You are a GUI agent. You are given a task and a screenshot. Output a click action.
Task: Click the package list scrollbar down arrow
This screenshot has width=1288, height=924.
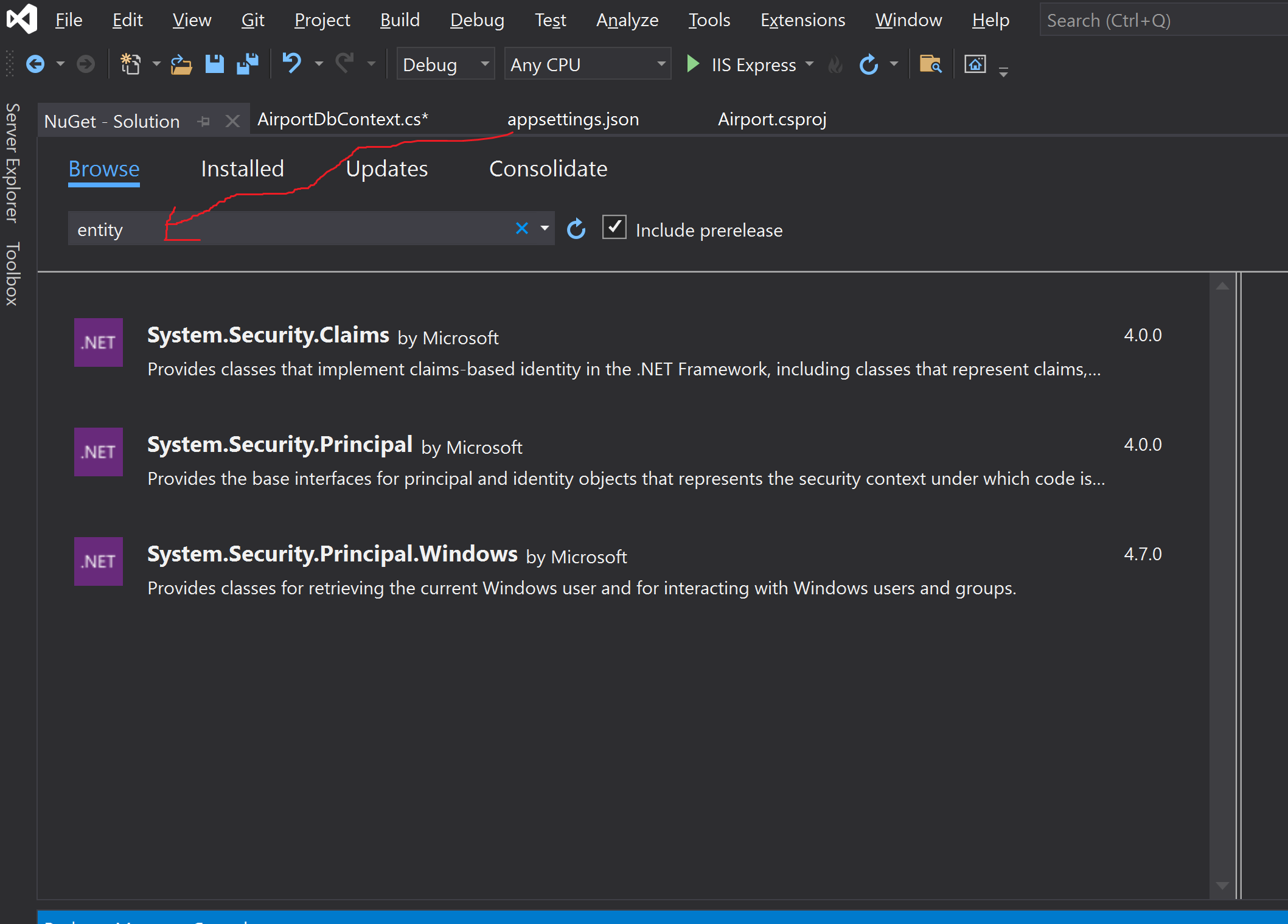(x=1222, y=886)
